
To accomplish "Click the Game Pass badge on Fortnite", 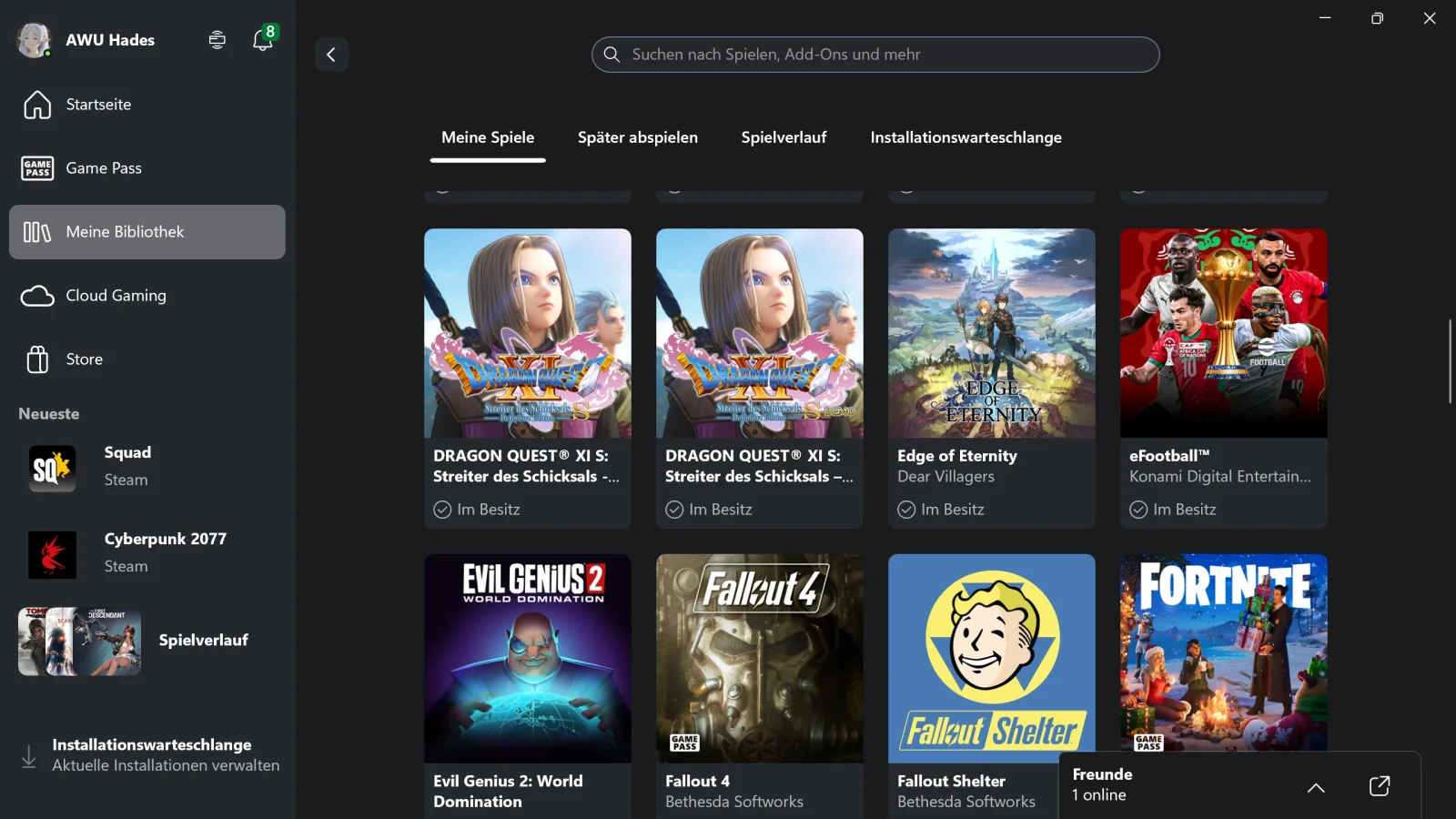I will [1148, 743].
